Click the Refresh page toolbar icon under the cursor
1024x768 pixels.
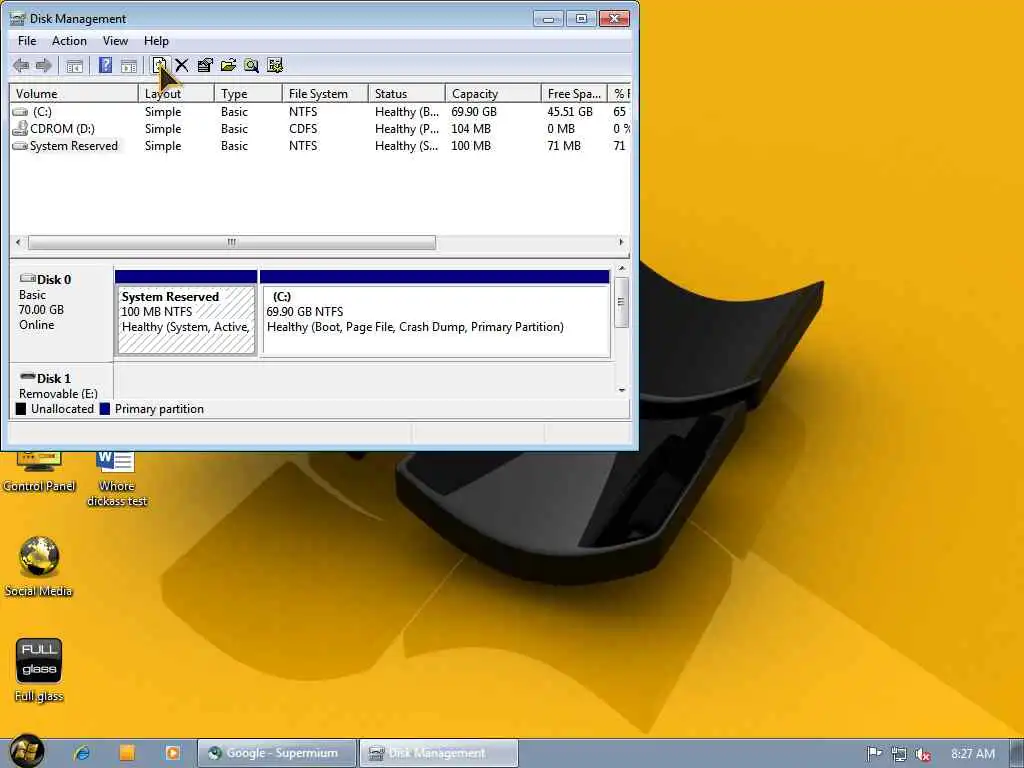pos(159,65)
